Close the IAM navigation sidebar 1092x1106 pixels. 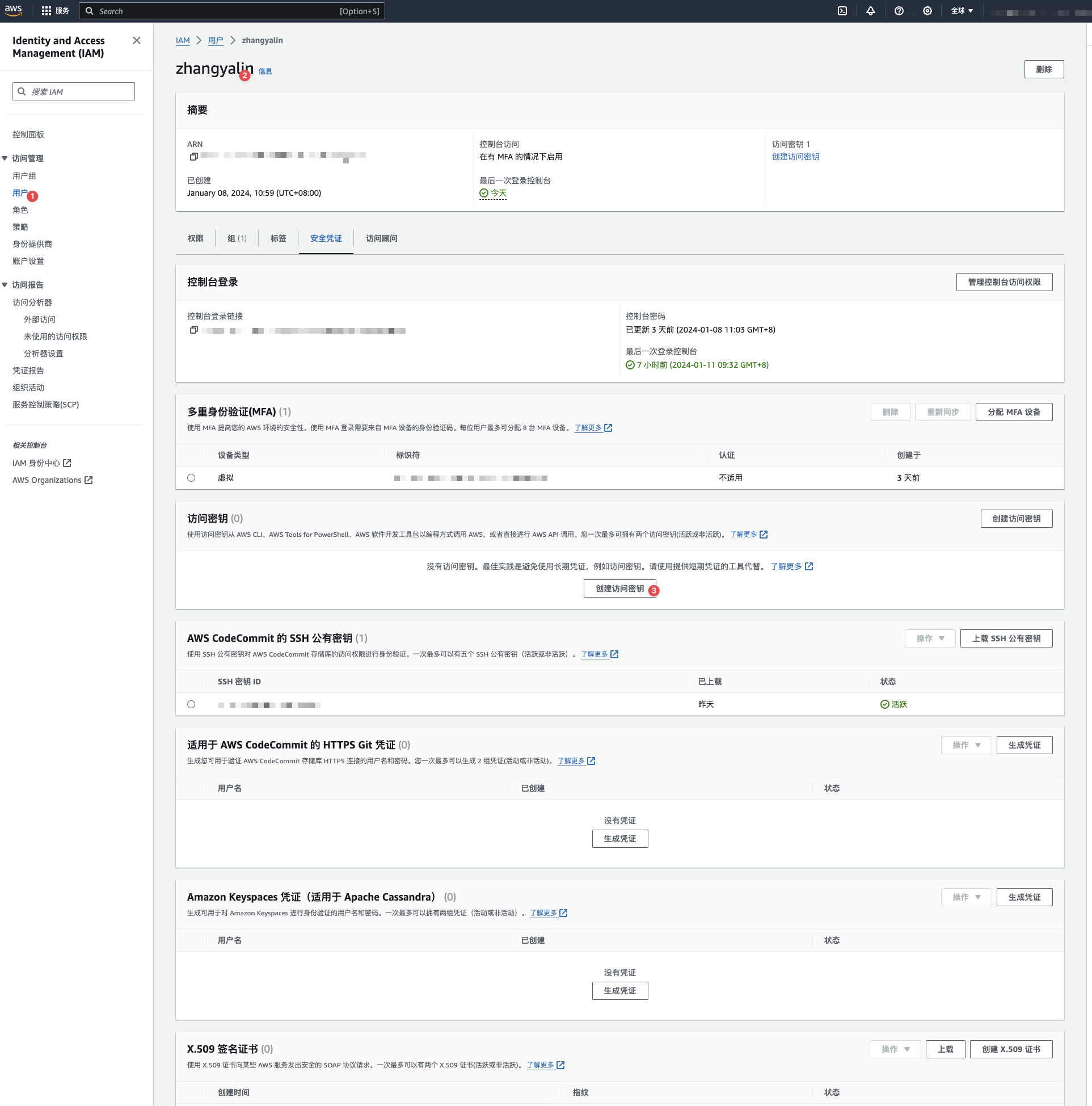click(x=136, y=40)
